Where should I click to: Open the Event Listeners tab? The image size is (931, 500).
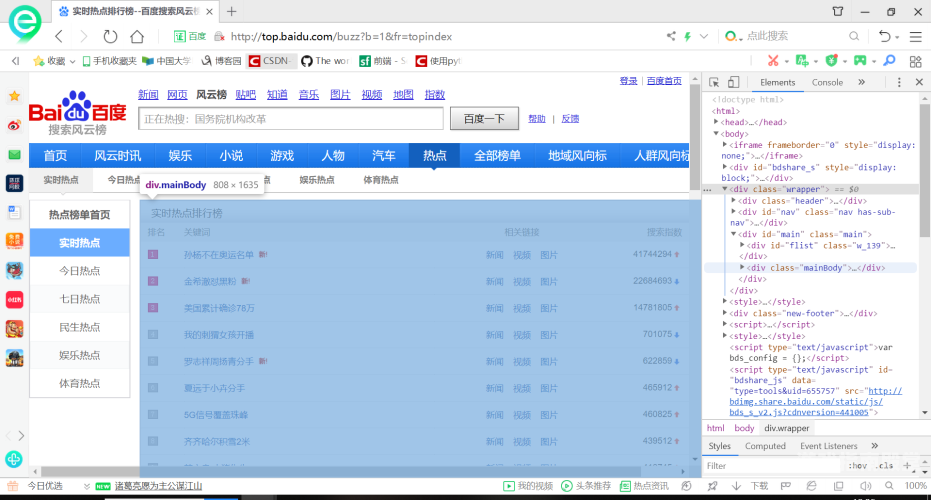(x=828, y=446)
